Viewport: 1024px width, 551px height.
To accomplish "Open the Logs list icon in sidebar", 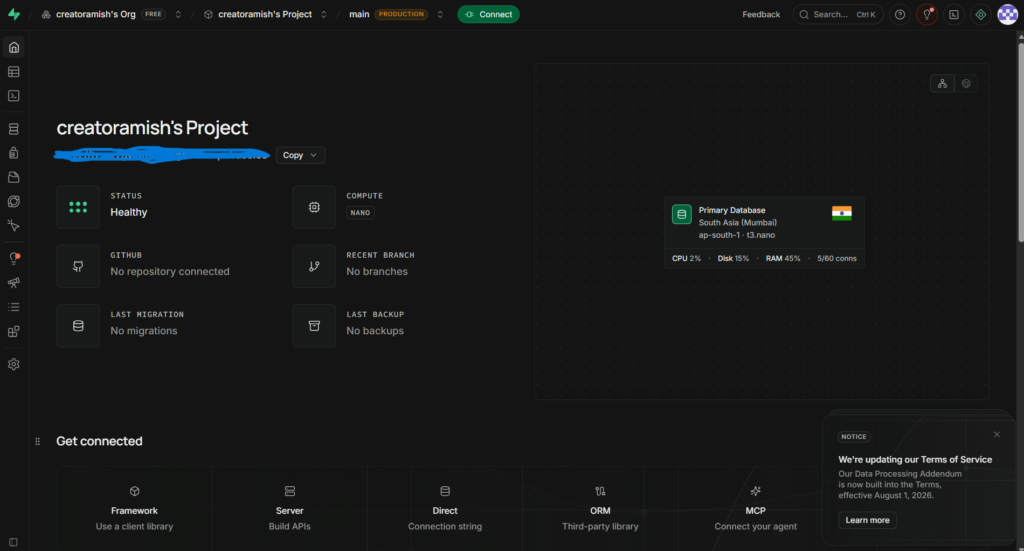I will [x=14, y=307].
